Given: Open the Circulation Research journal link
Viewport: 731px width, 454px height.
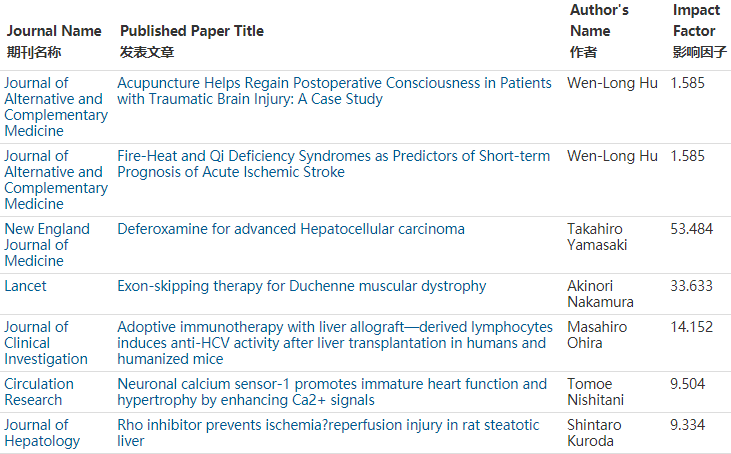Looking at the screenshot, I should (39, 392).
